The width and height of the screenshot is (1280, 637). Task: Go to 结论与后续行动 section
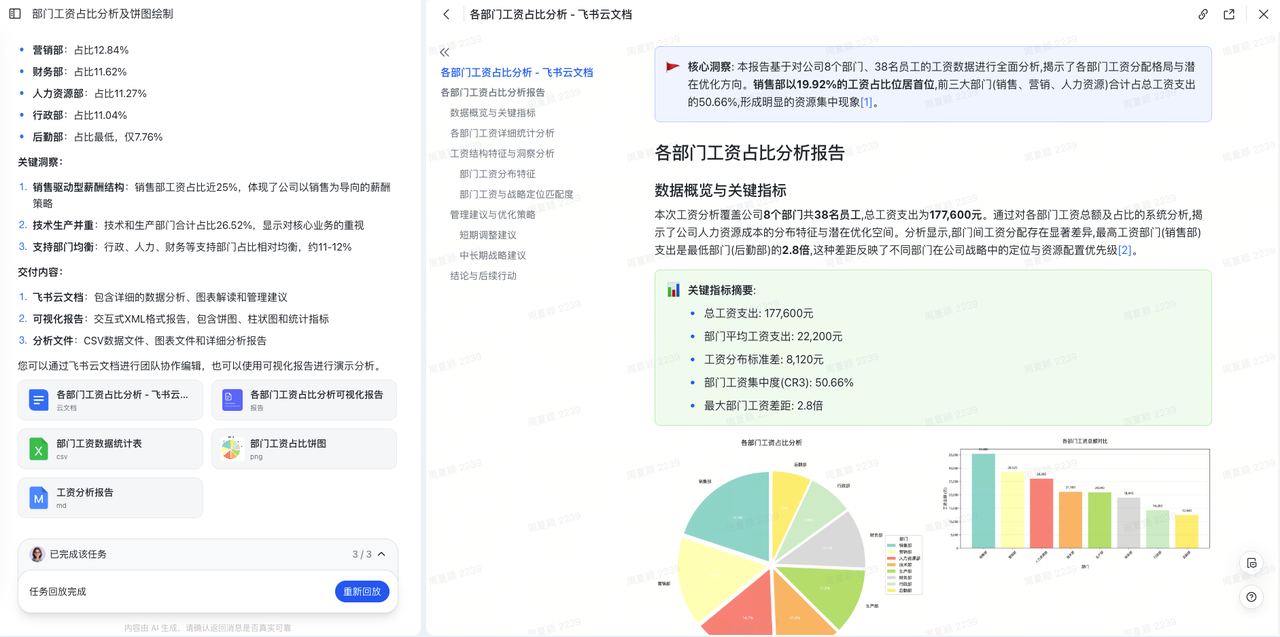click(x=483, y=276)
